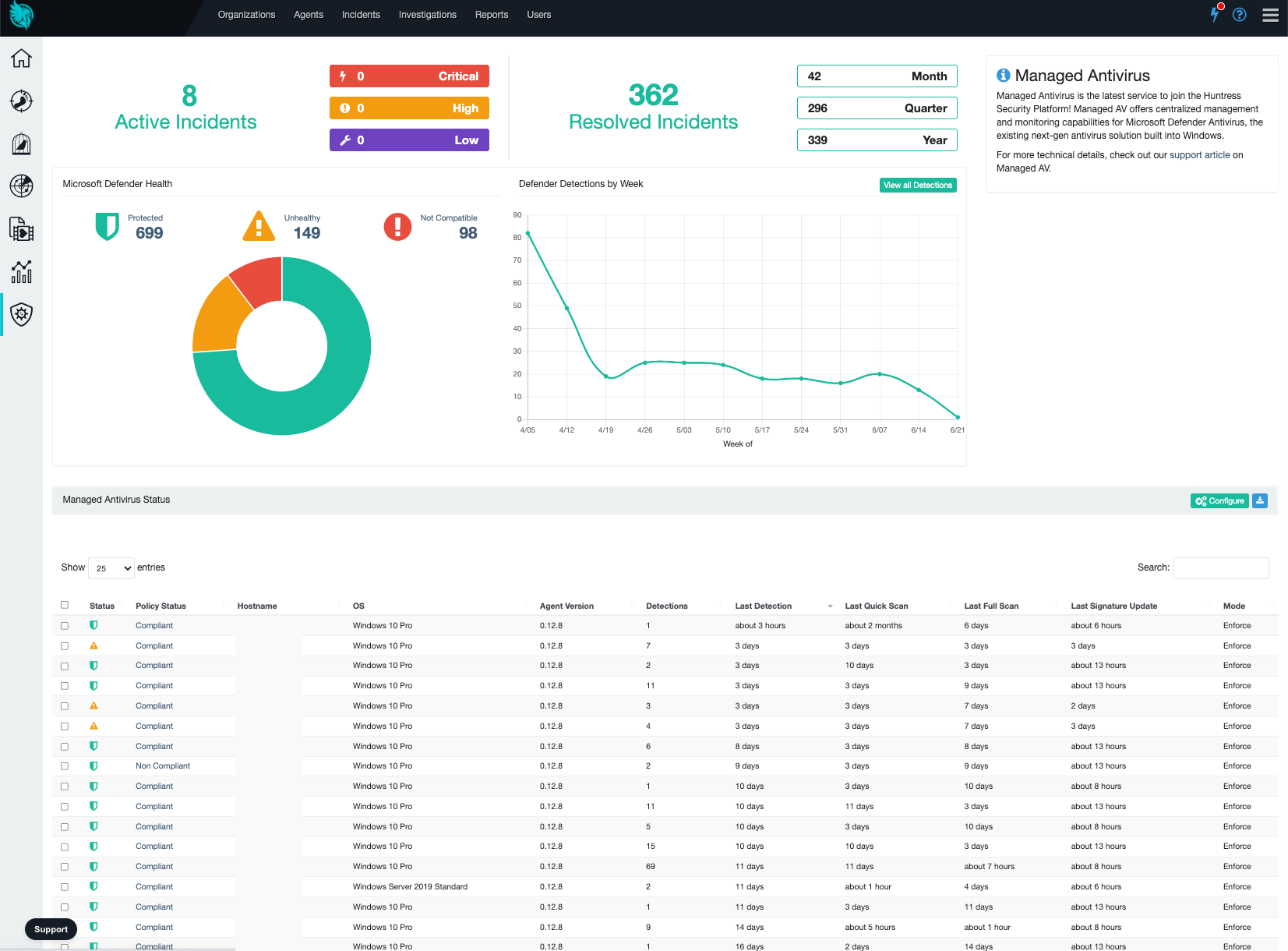The width and height of the screenshot is (1288, 951).
Task: Click the red Critical incidents bar
Action: [409, 76]
